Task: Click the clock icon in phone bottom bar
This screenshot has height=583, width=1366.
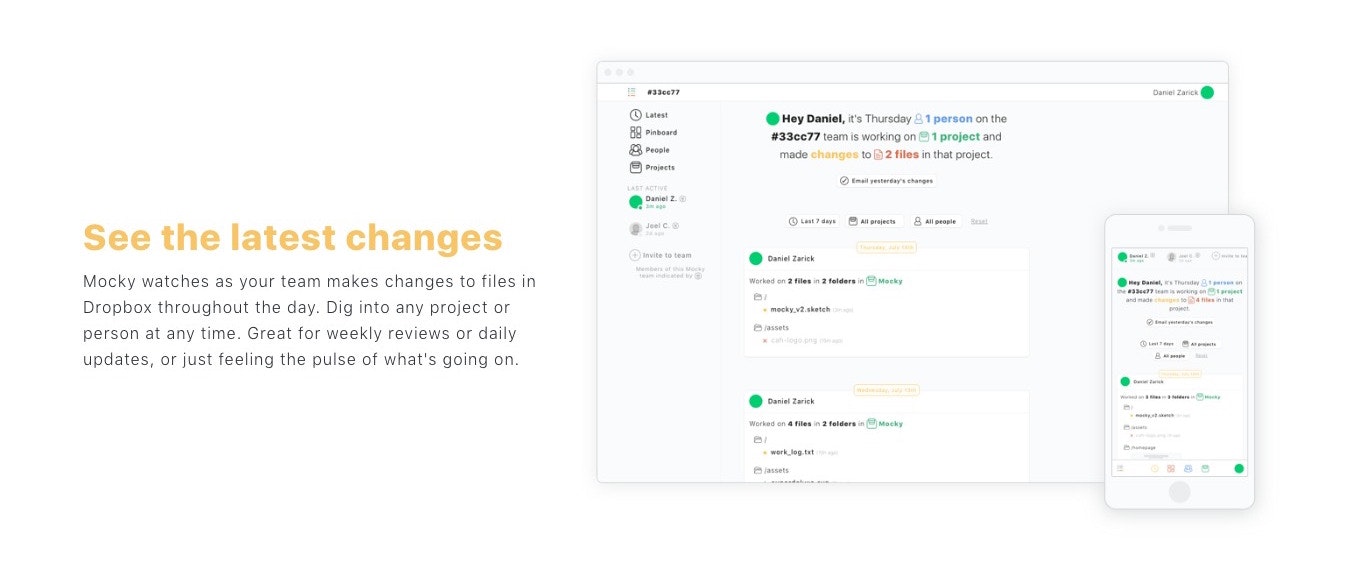Action: coord(1155,468)
